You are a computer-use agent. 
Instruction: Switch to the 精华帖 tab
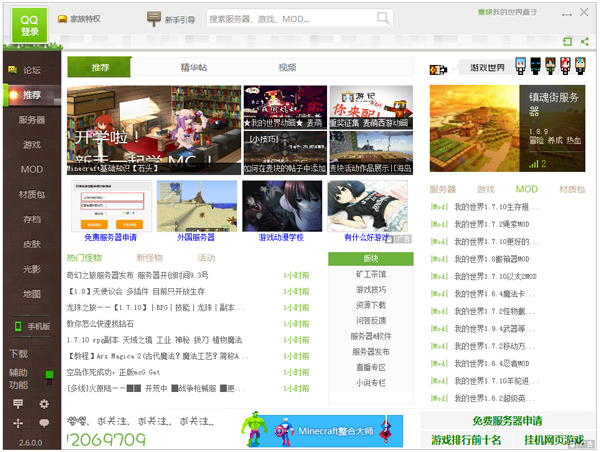click(194, 67)
